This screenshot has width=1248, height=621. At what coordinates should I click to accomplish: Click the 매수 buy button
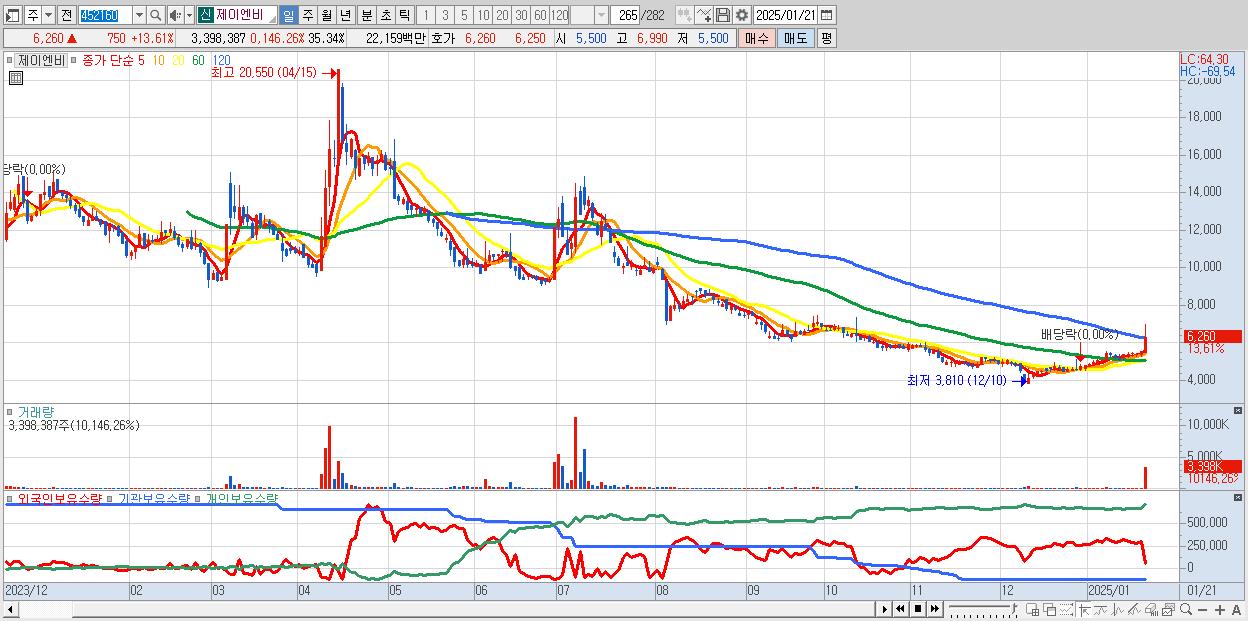click(757, 38)
